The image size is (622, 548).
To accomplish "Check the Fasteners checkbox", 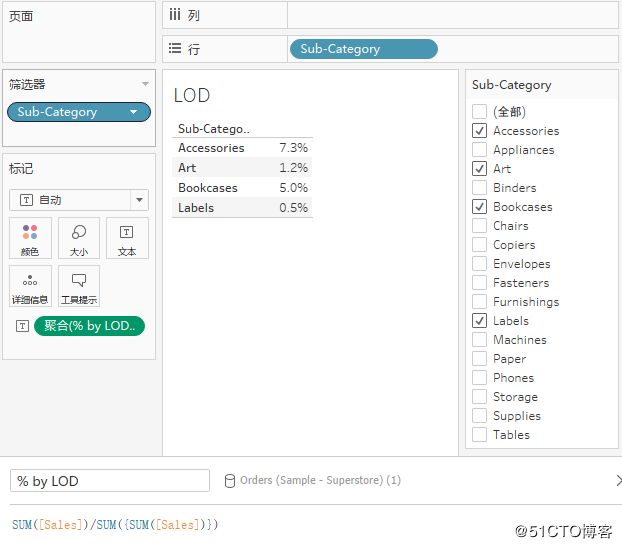I will 479,283.
